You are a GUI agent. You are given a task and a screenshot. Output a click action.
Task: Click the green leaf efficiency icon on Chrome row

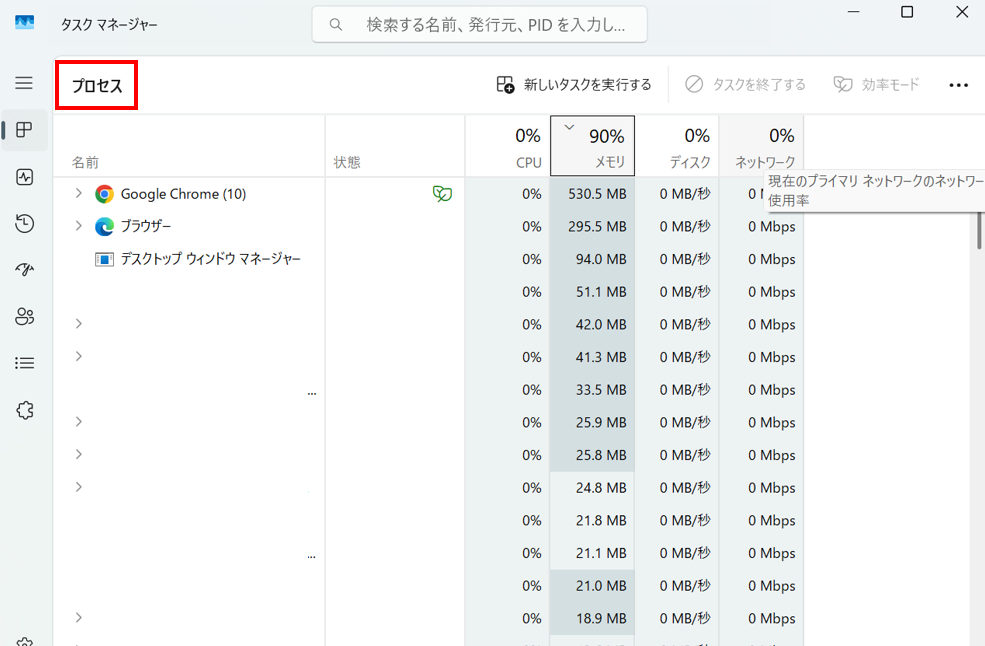click(x=441, y=194)
